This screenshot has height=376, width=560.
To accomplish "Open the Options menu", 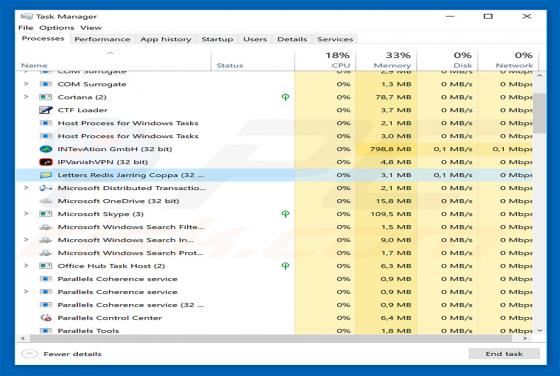I will click(x=57, y=28).
